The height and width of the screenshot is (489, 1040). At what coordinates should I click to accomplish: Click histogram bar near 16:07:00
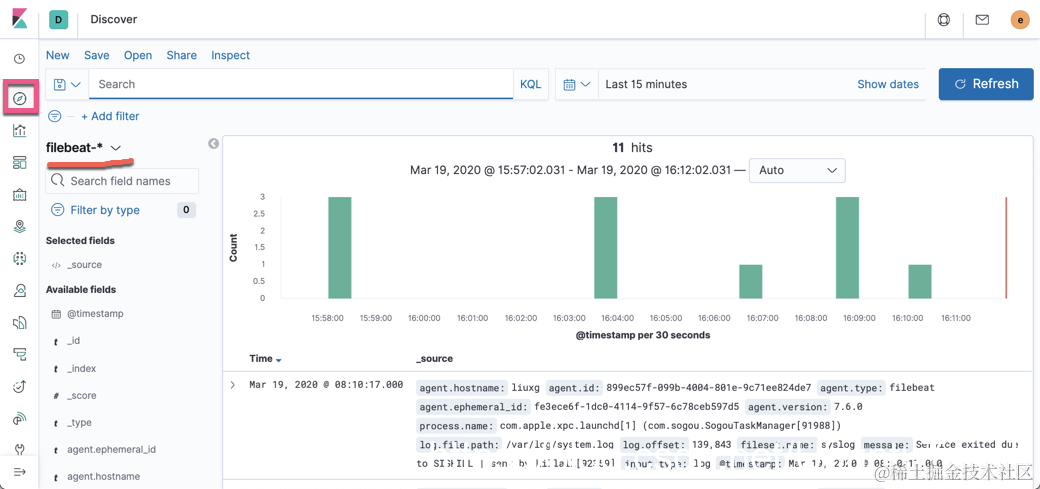point(751,281)
